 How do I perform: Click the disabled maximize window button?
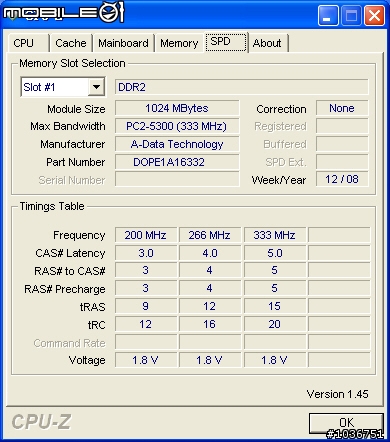click(x=351, y=15)
